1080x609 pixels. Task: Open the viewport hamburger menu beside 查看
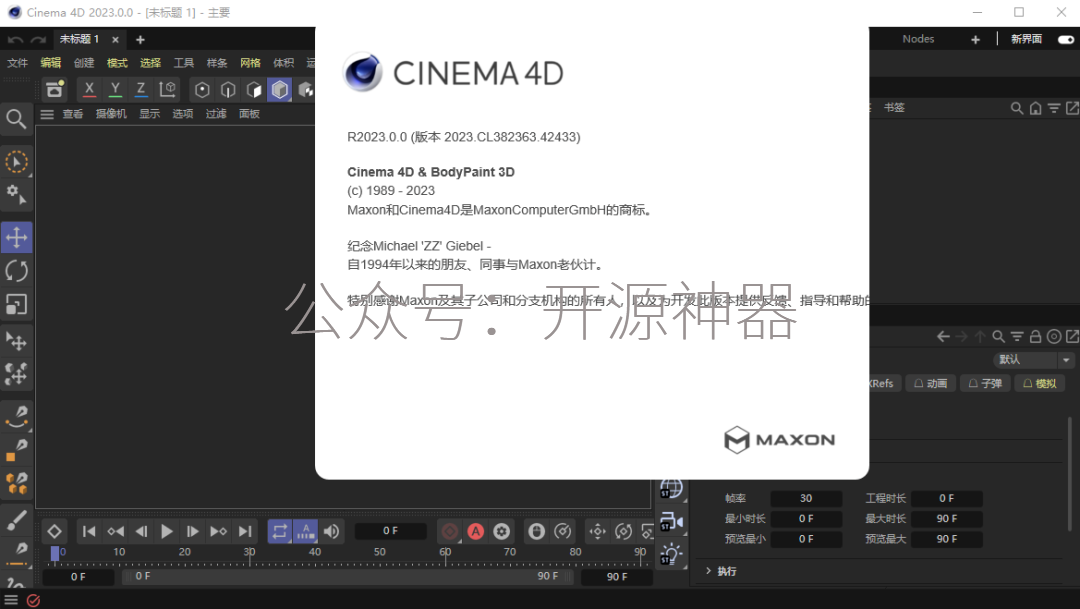47,114
